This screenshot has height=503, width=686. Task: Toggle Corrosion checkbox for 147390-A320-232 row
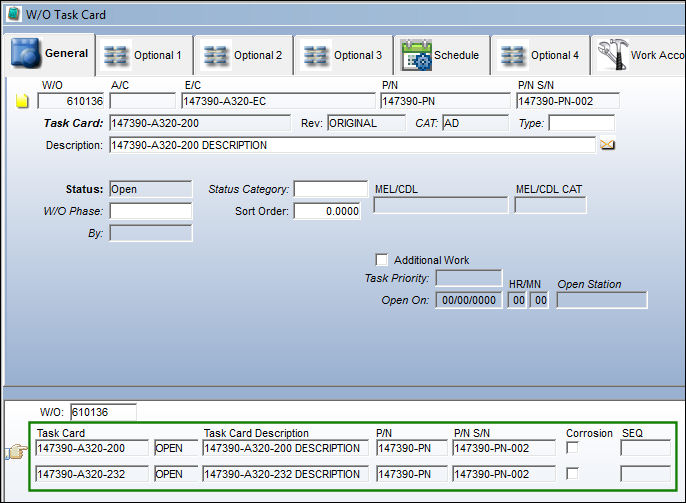click(x=572, y=473)
